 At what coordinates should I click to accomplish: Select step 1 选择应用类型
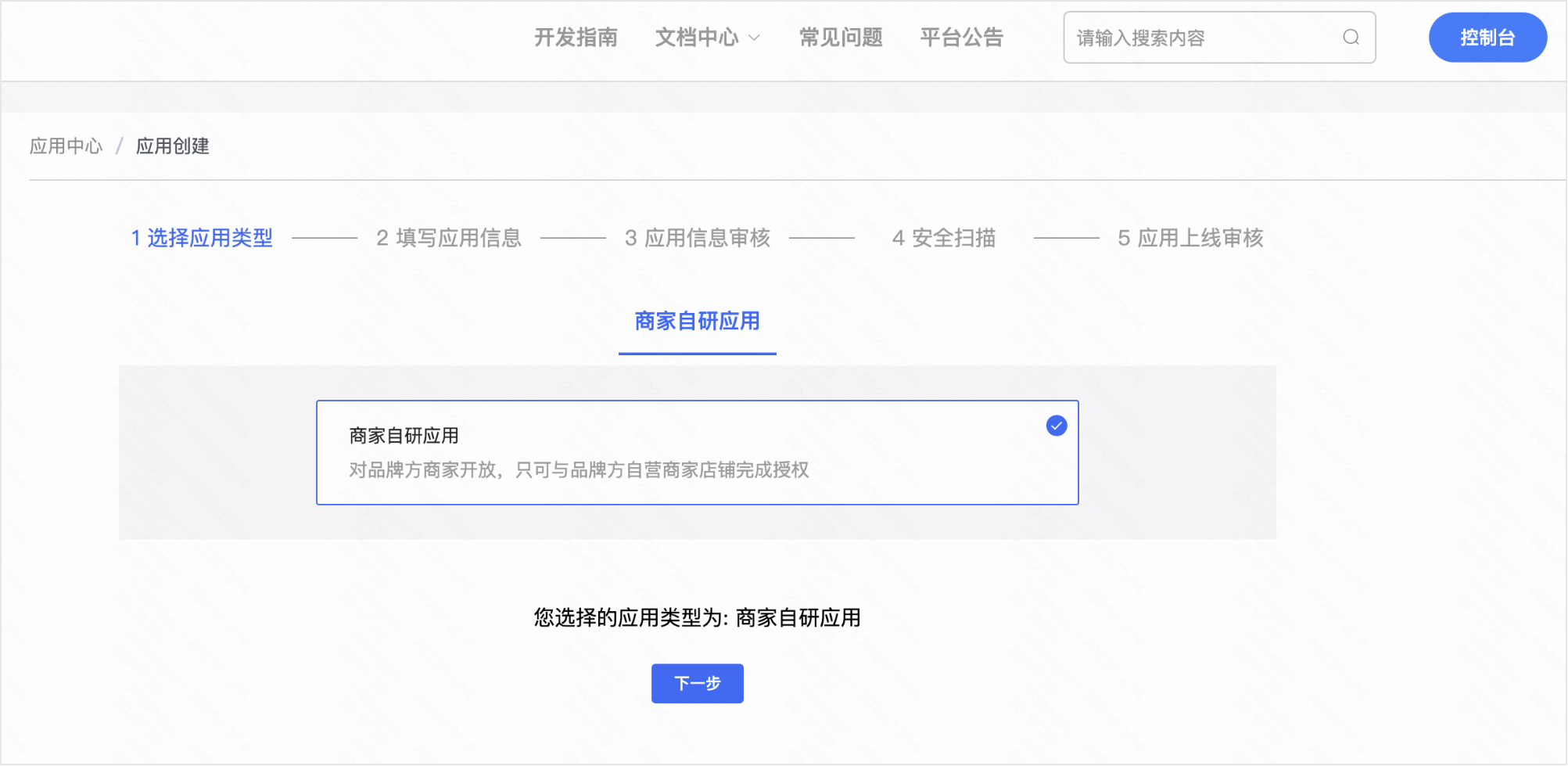(202, 238)
